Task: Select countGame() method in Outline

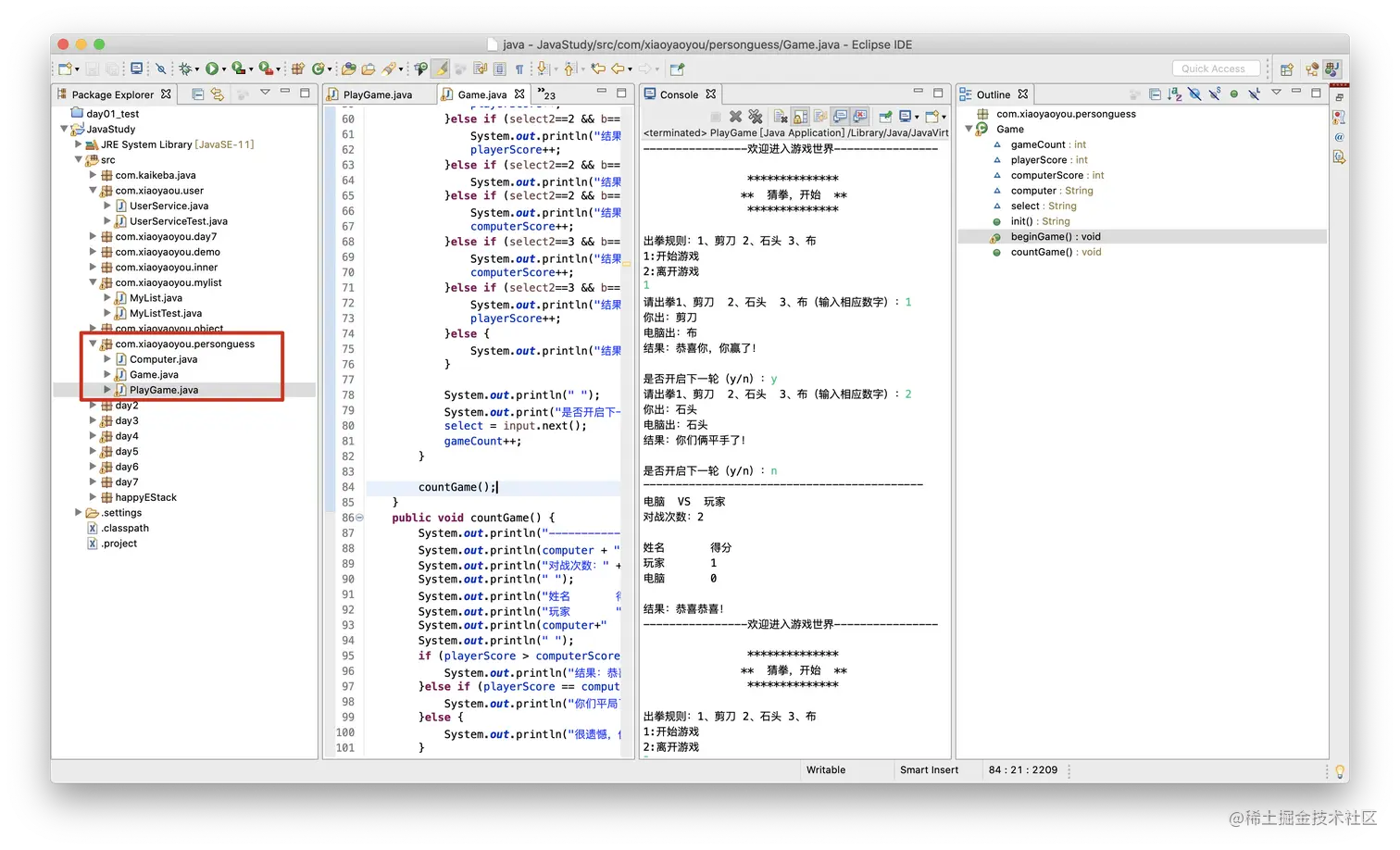Action: 1056,252
